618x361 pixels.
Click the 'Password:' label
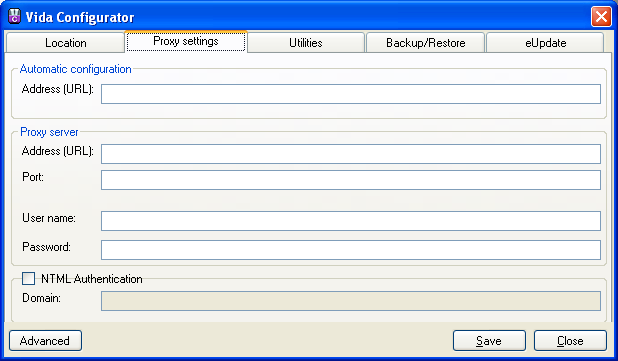click(47, 247)
